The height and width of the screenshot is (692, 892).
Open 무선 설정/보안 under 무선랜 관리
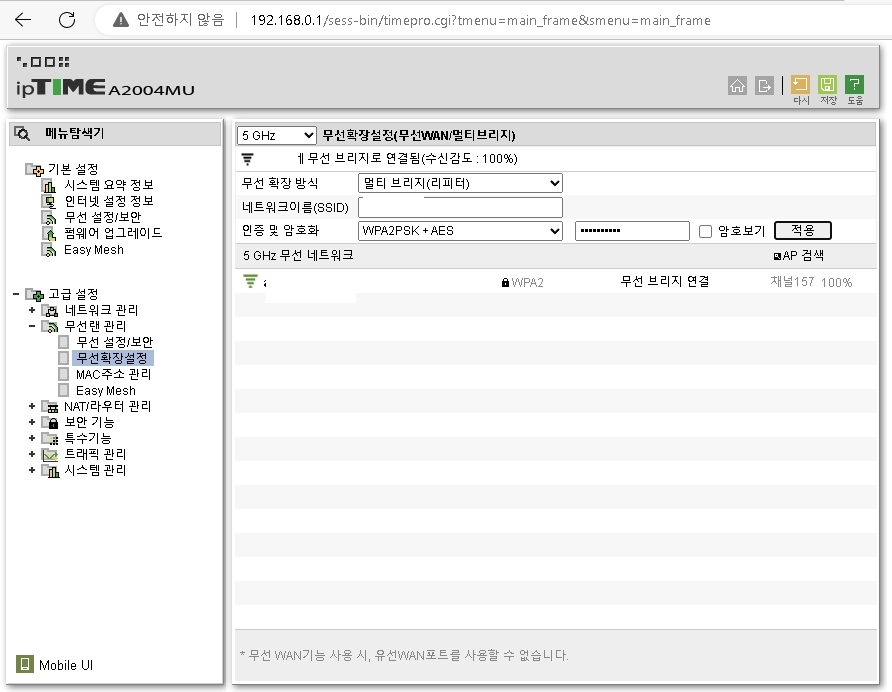(x=114, y=342)
